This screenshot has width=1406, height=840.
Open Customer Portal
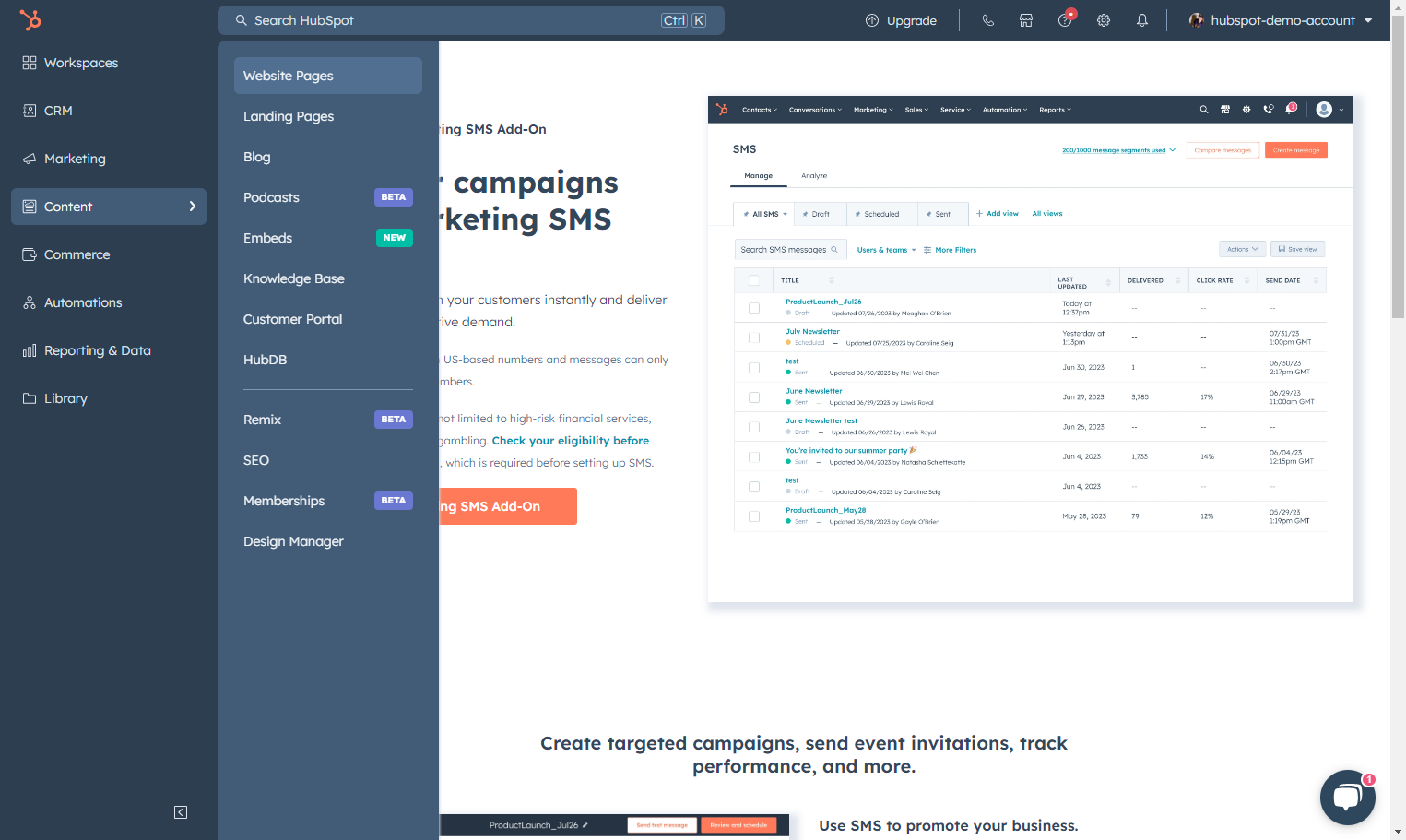click(x=328, y=319)
